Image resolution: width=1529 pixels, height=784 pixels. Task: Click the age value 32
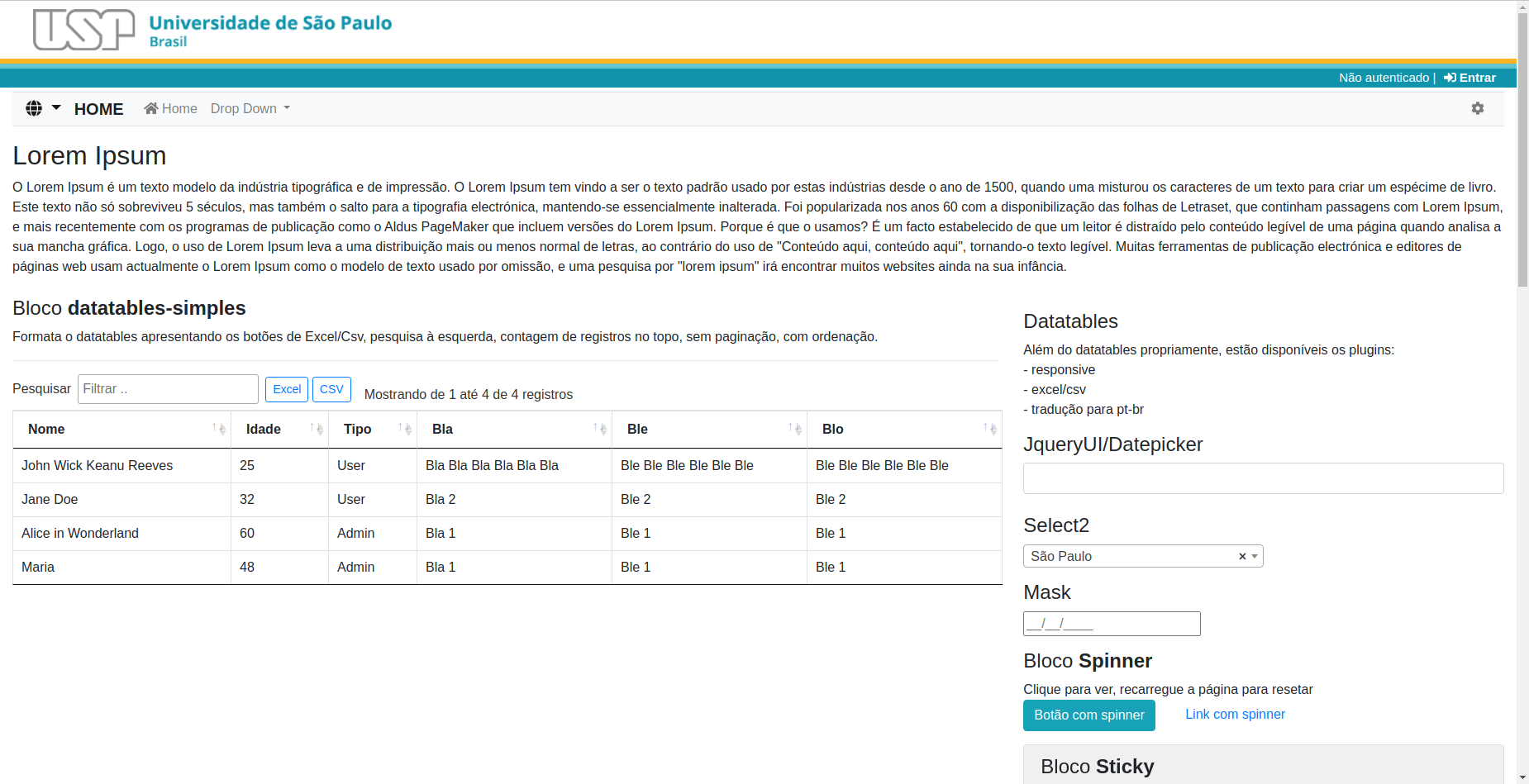[247, 500]
